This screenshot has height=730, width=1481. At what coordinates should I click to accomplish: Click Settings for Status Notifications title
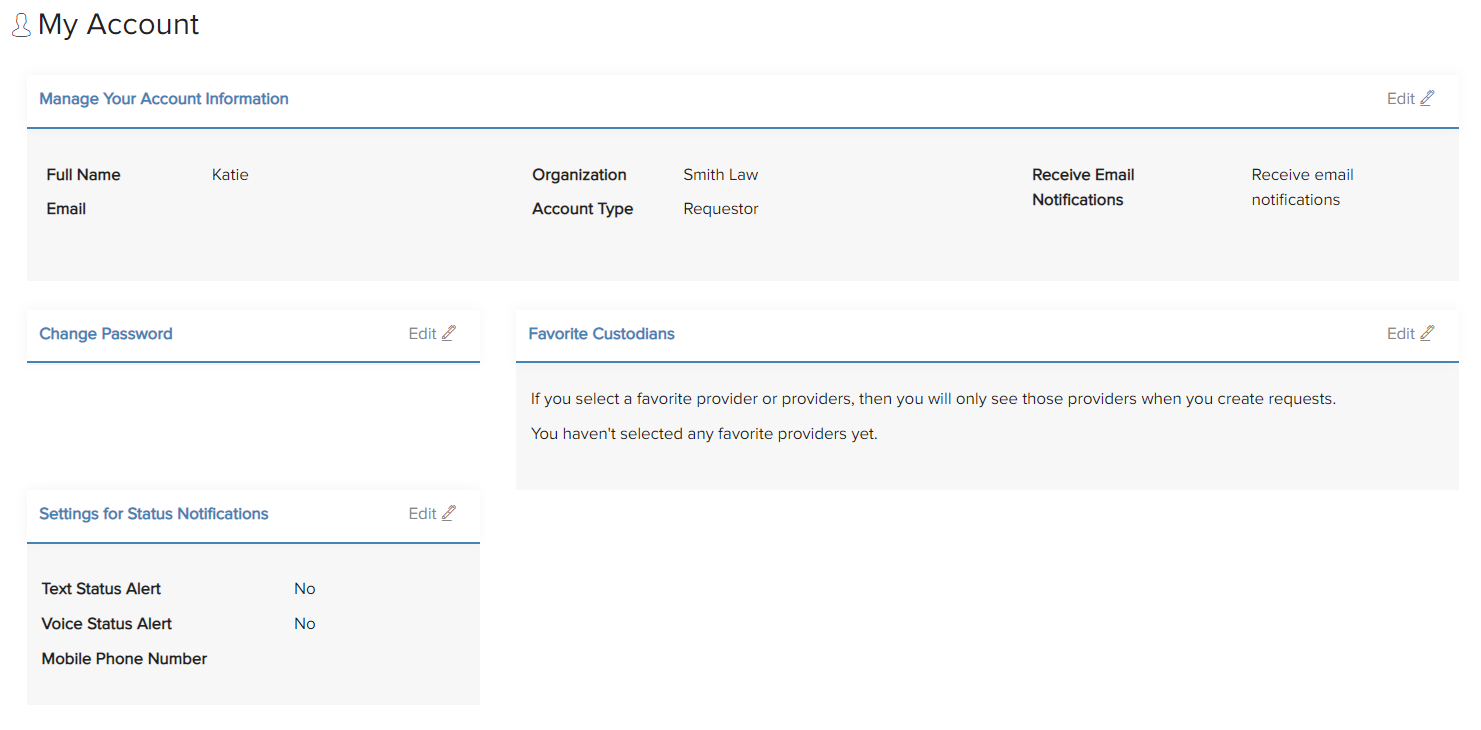point(154,513)
